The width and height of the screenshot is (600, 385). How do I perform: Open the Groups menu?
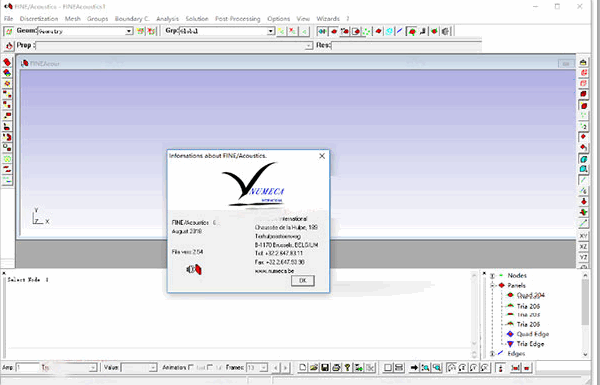(97, 18)
